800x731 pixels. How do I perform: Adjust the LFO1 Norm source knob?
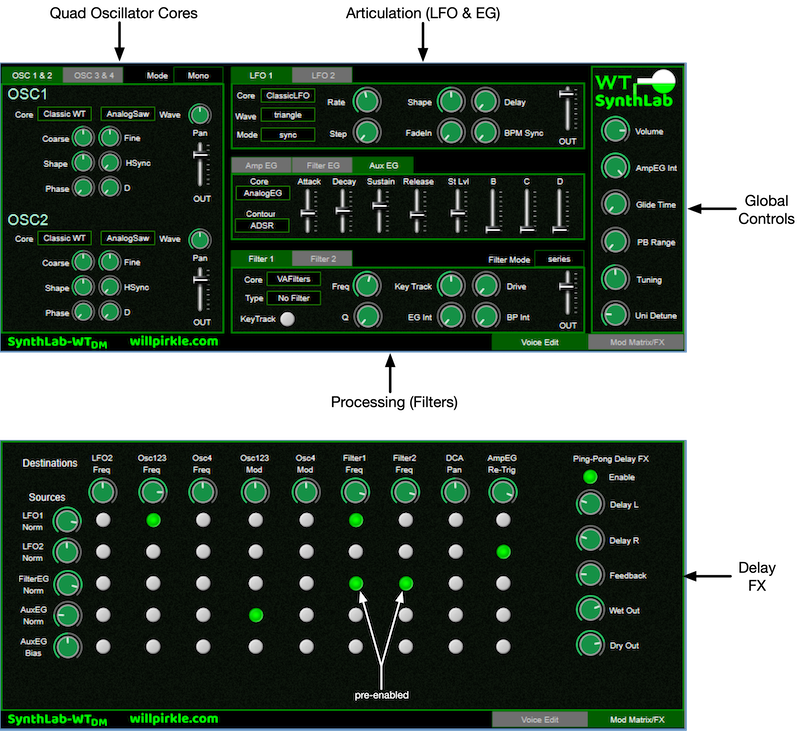click(x=67, y=521)
